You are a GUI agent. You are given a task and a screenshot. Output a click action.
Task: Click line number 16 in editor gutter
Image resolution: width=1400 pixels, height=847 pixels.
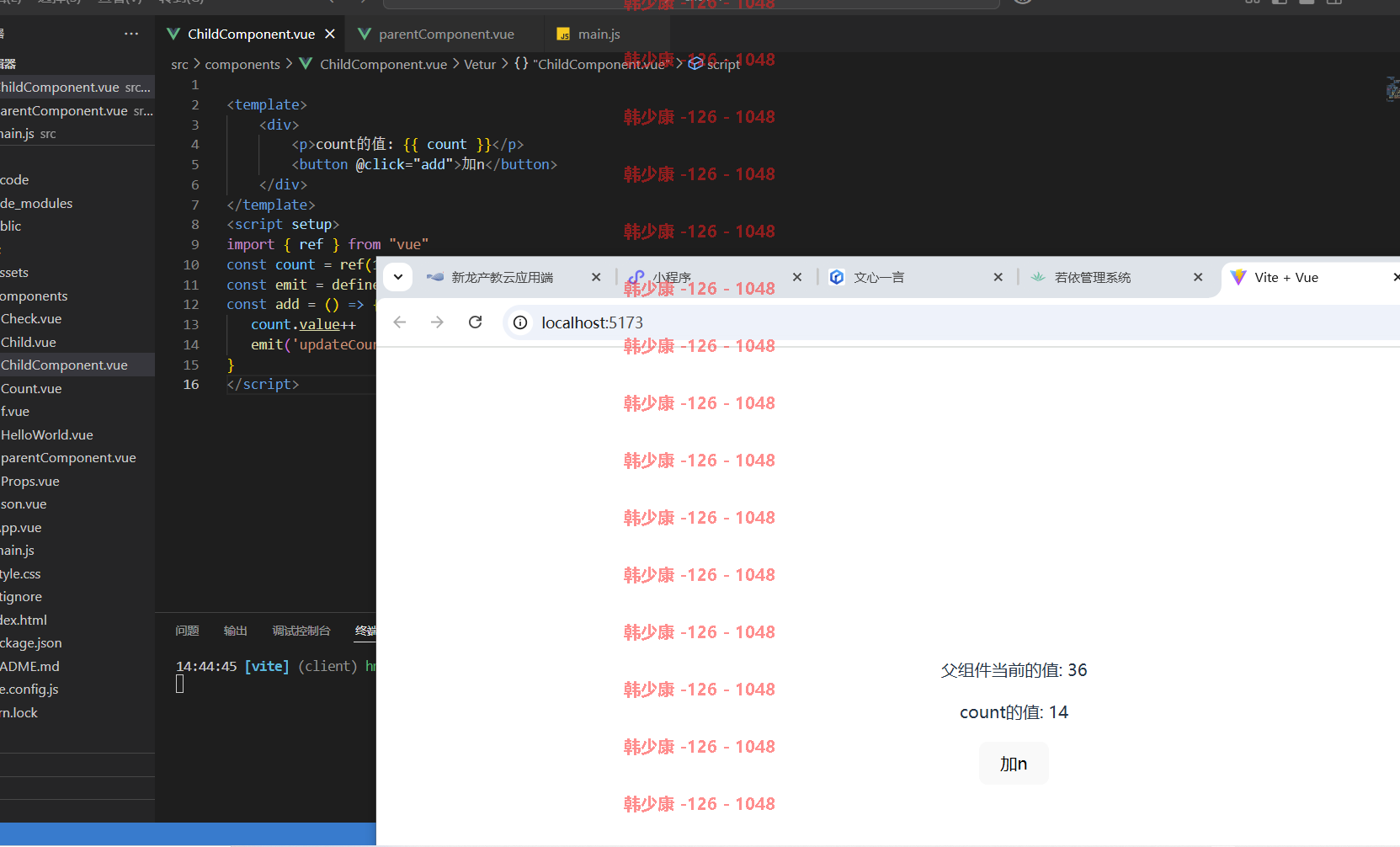191,384
